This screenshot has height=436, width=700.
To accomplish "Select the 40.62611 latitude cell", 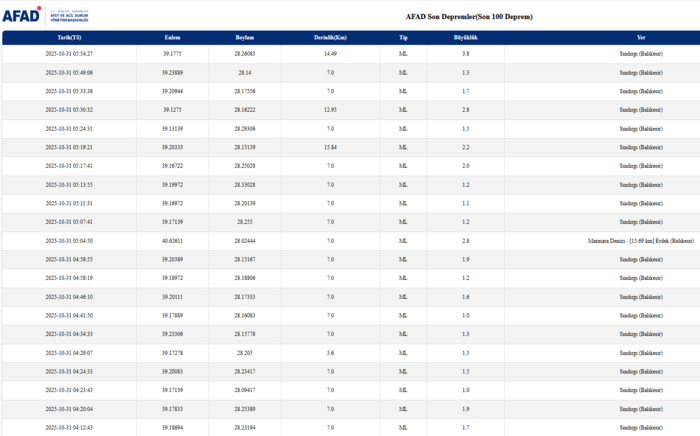I will coord(172,241).
